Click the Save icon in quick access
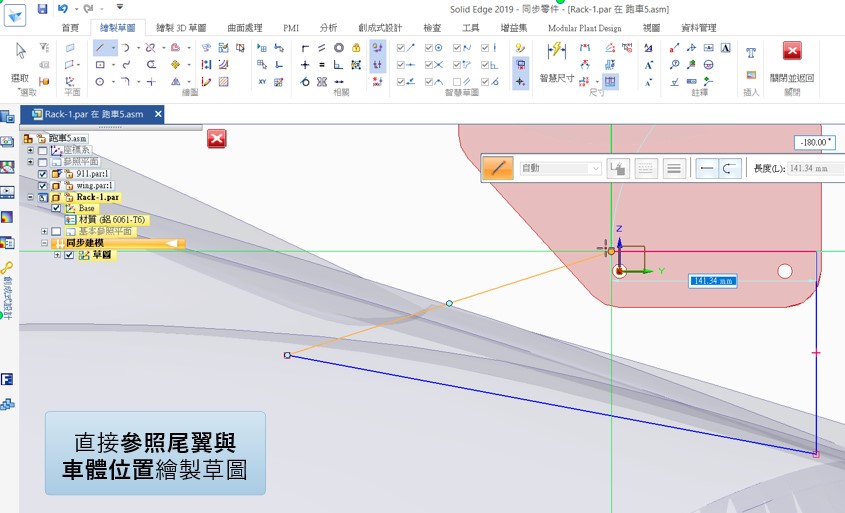This screenshot has width=845, height=513. (x=43, y=9)
